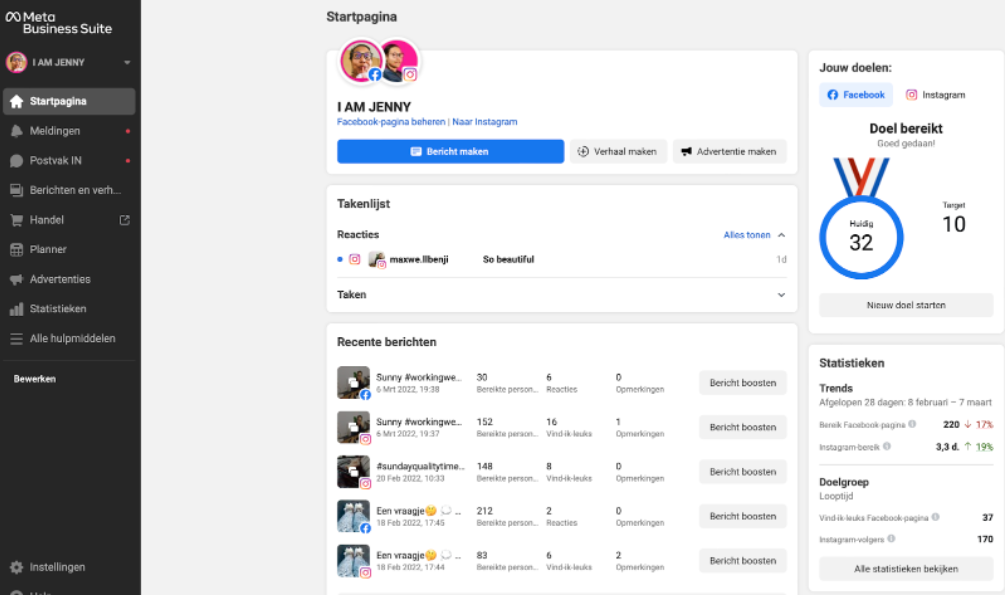Screen dimensions: 1008x600
Task: Switch to the Instagram goals tab
Action: 935,94
